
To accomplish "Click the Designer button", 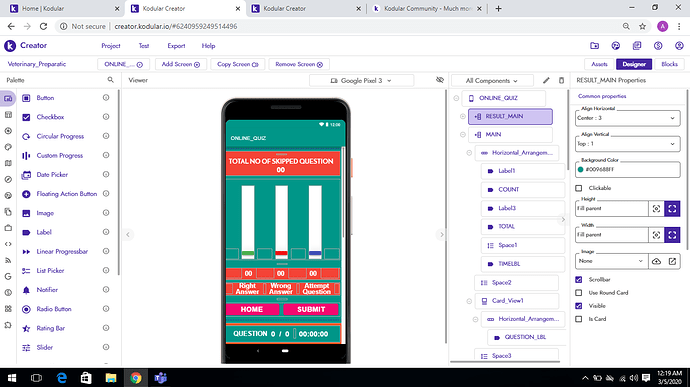I will pos(634,64).
